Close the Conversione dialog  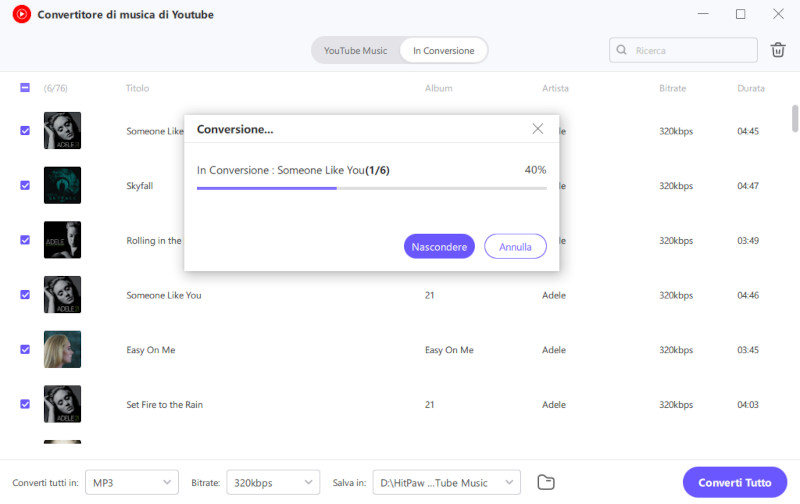pos(538,129)
